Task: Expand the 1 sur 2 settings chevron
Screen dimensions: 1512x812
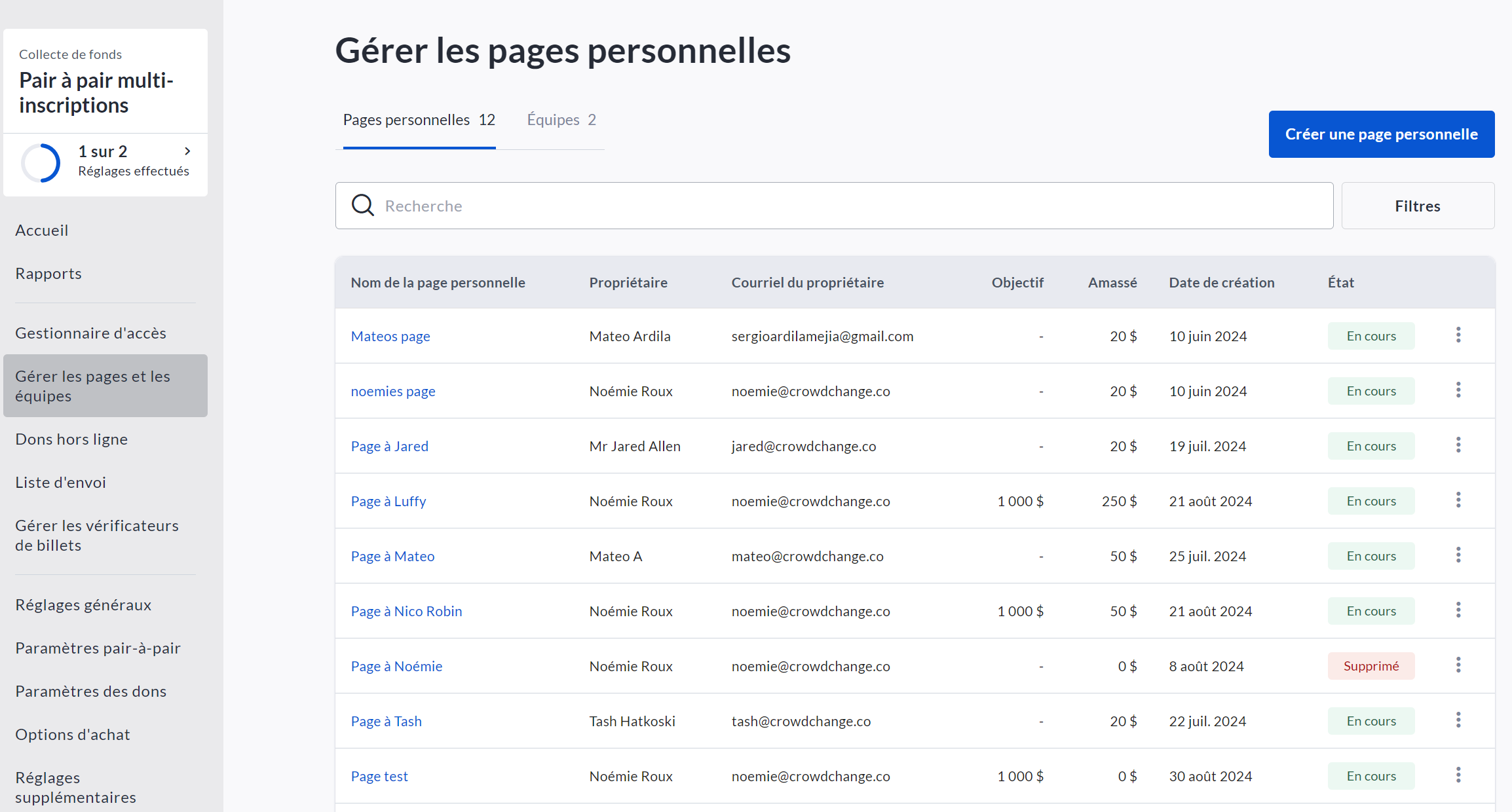Action: (x=187, y=151)
